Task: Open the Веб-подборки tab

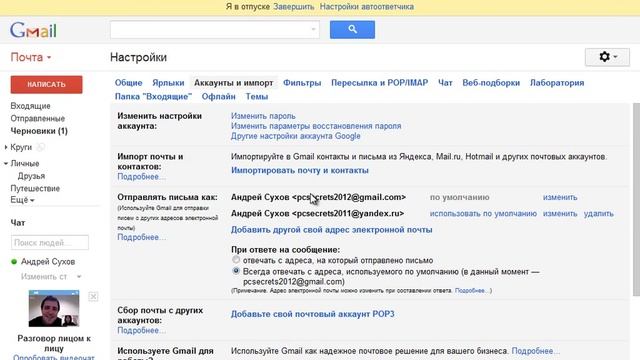Action: coord(491,83)
